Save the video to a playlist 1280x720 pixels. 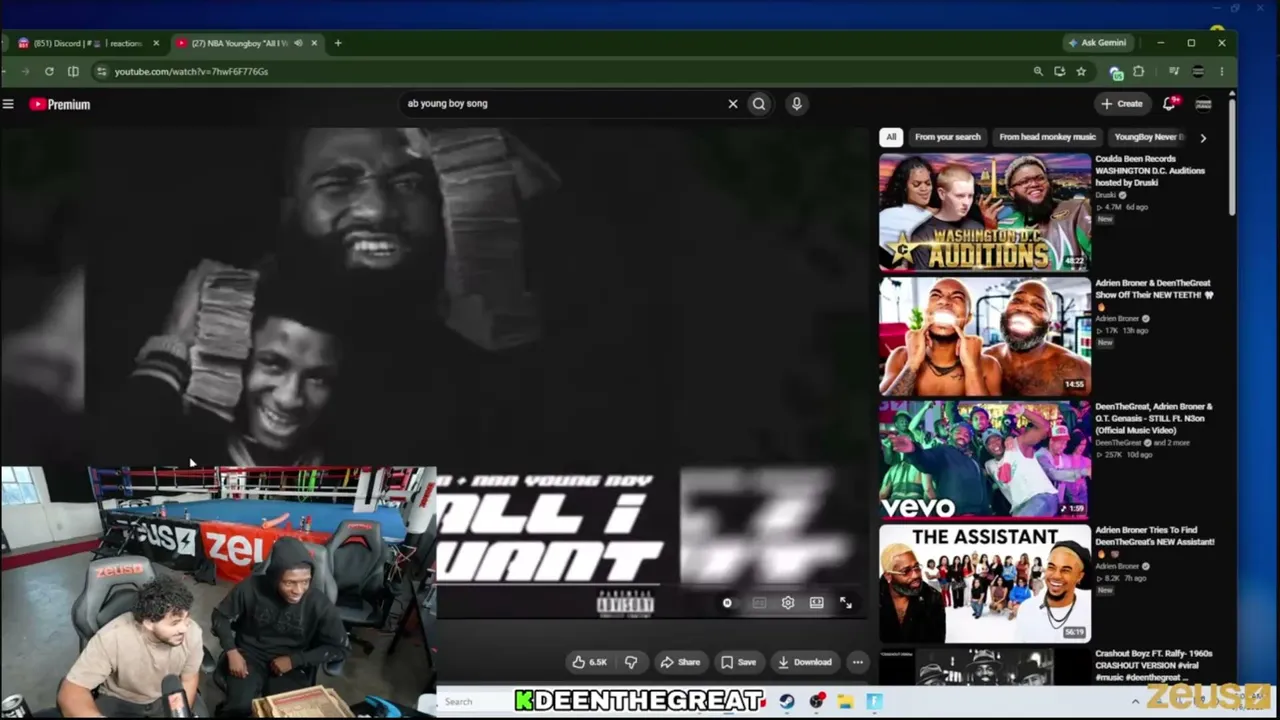coord(739,662)
